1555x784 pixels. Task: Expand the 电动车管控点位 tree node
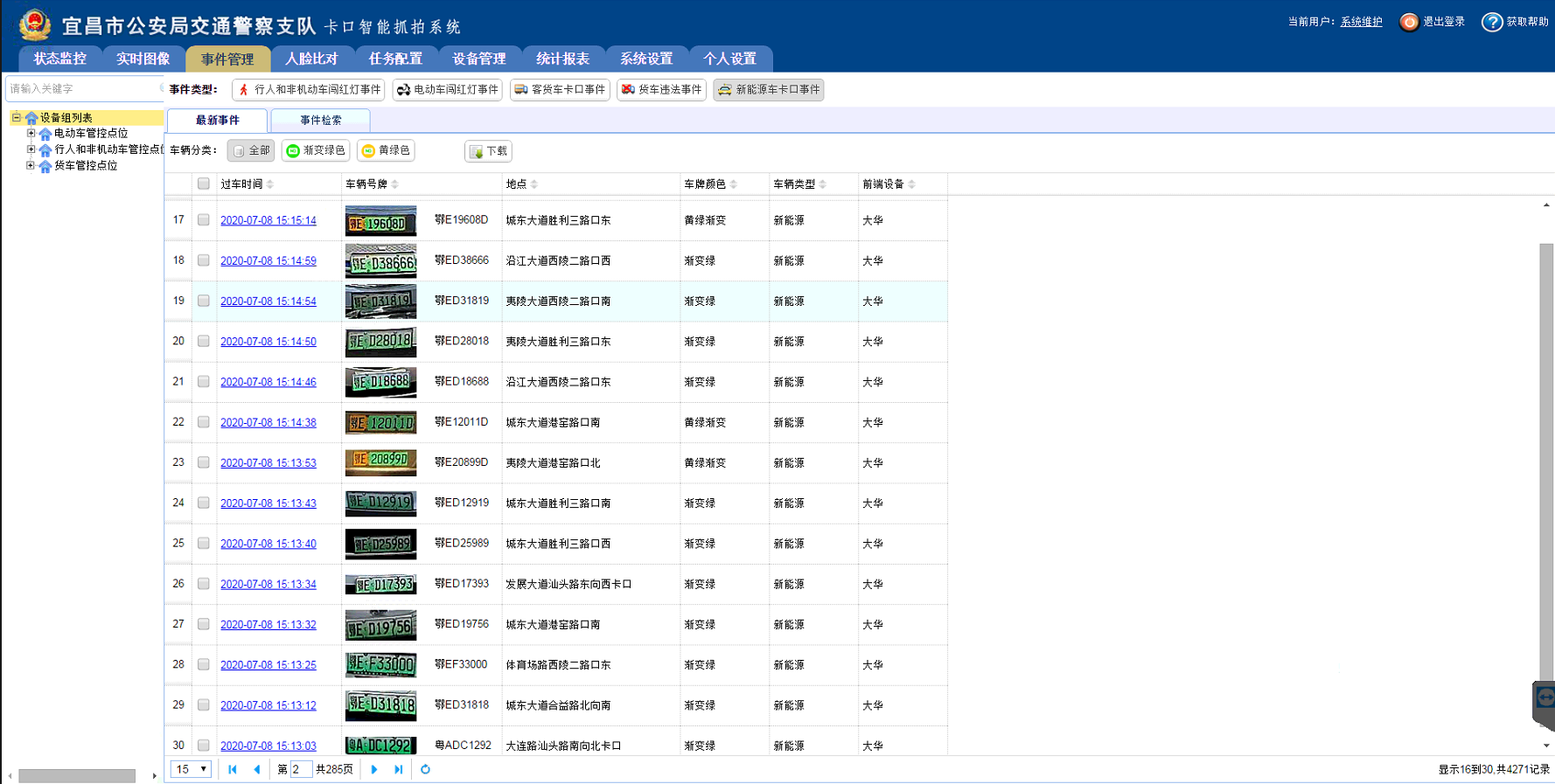click(31, 134)
